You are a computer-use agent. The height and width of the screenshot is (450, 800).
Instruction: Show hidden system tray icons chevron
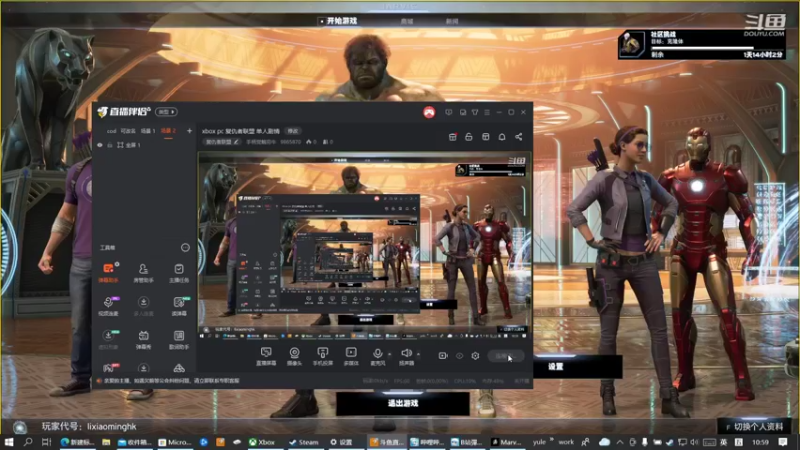tap(619, 442)
